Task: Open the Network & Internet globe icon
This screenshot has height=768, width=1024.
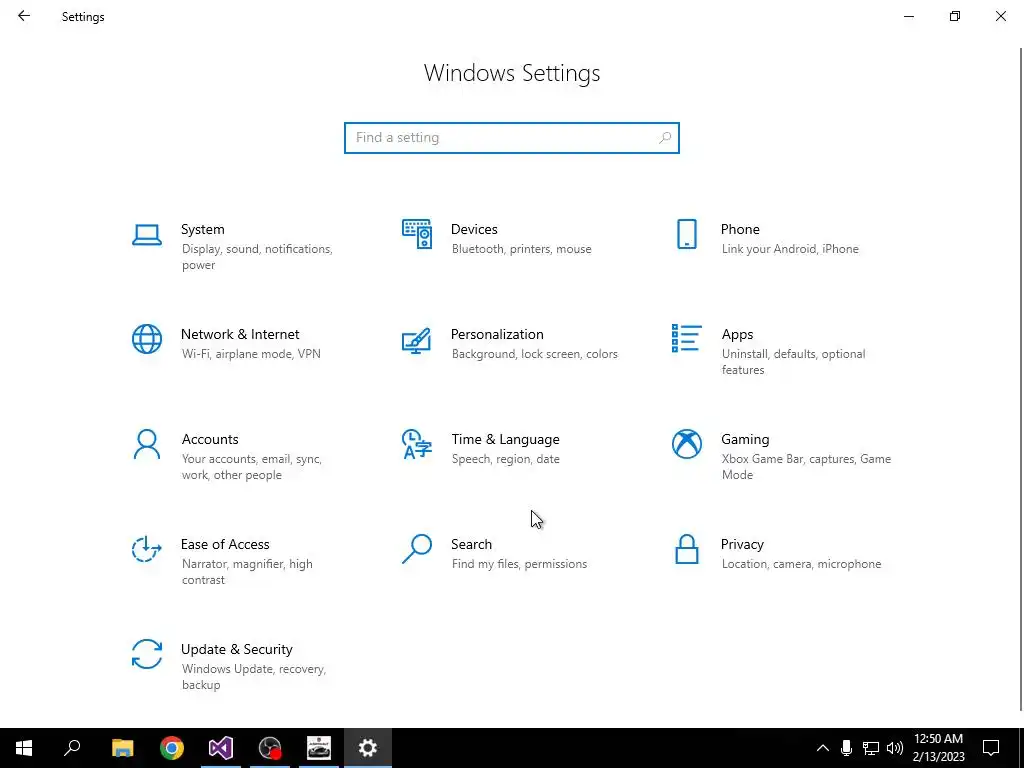Action: (147, 339)
